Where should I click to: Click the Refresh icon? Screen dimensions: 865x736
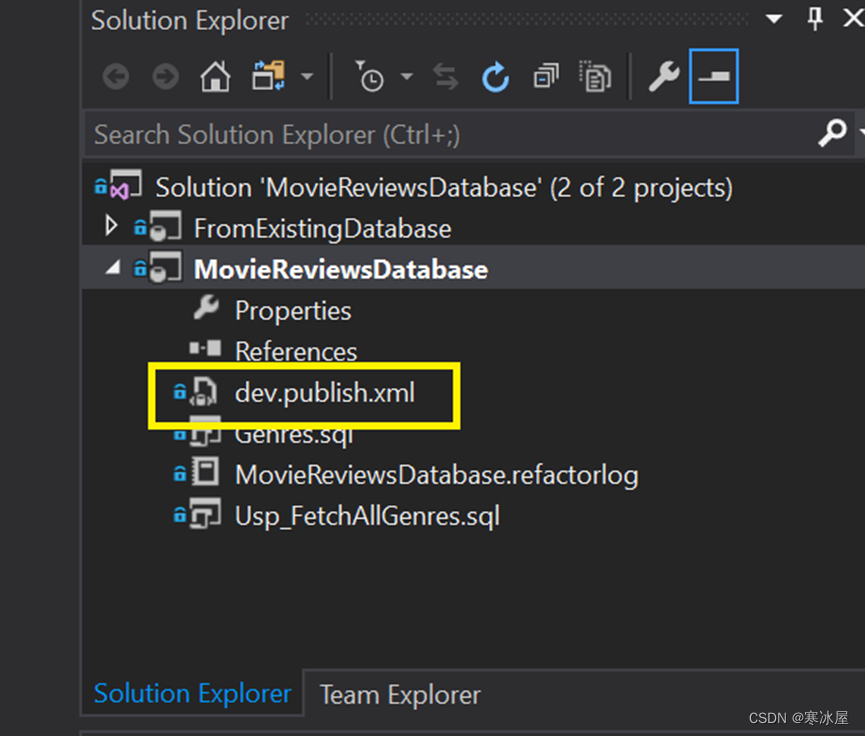pos(495,76)
